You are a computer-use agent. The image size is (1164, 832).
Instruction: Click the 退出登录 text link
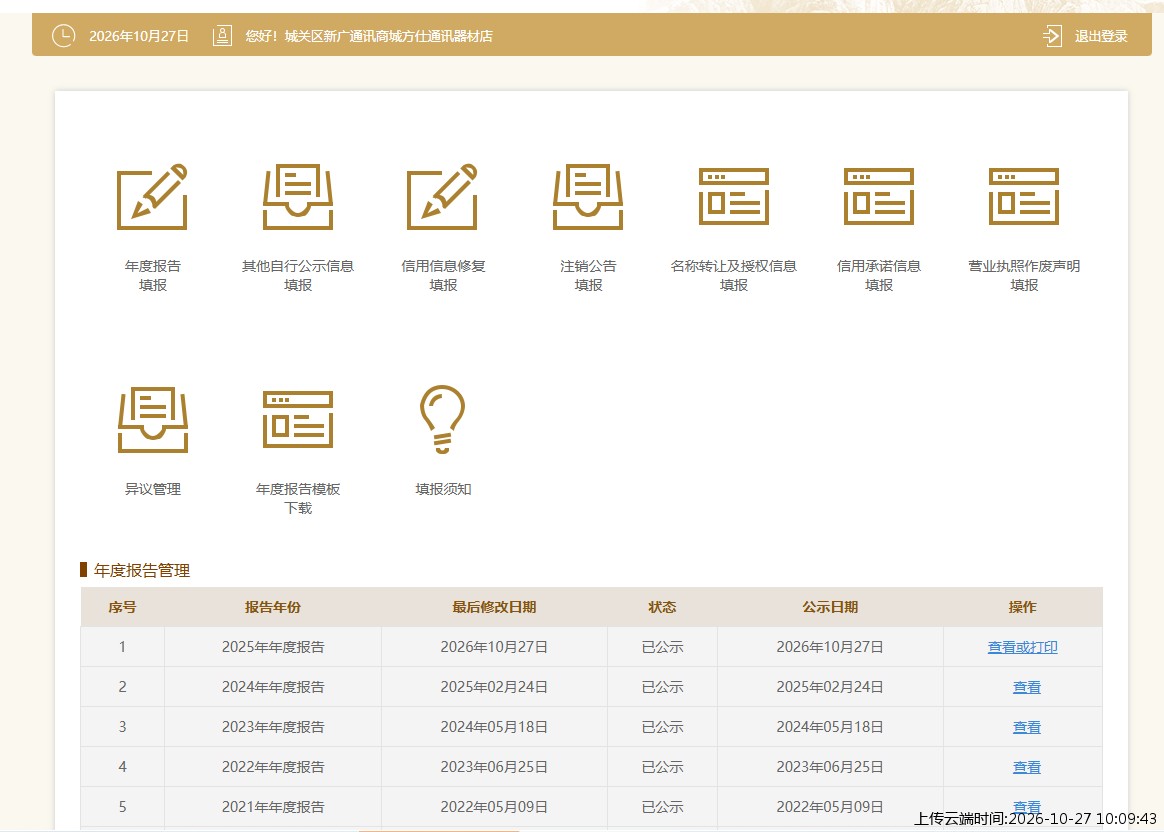click(1101, 36)
